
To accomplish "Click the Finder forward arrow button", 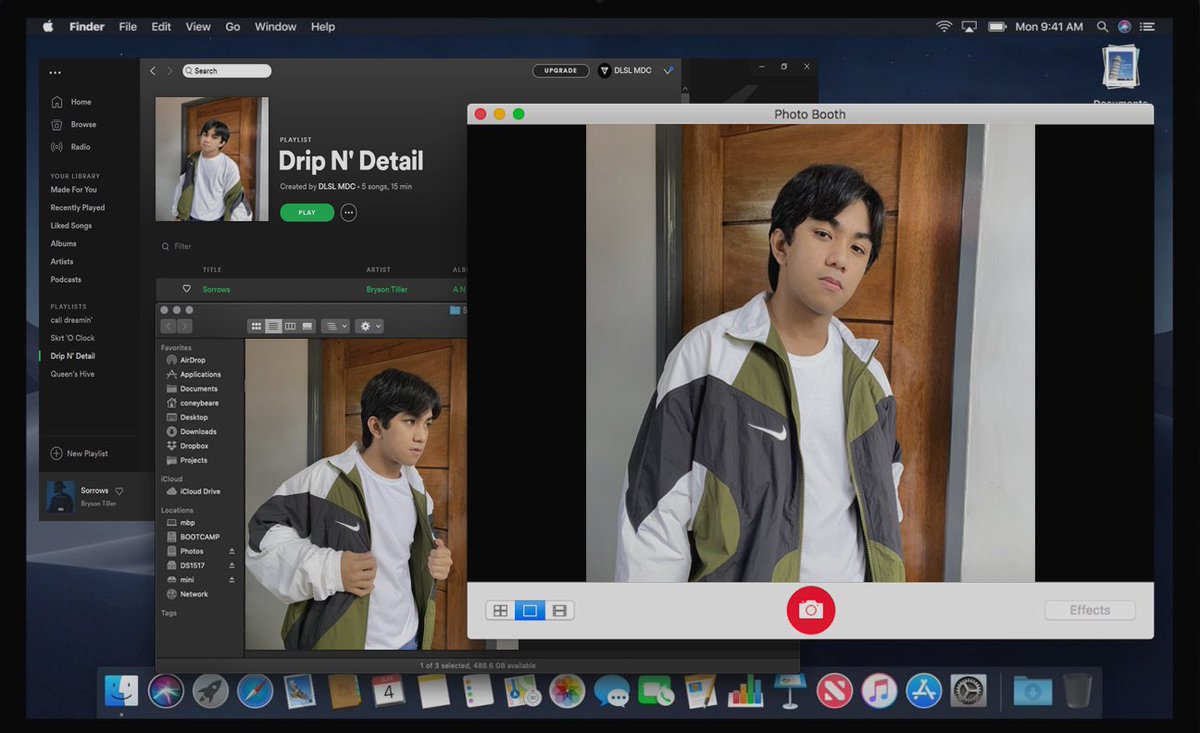I will coord(184,326).
